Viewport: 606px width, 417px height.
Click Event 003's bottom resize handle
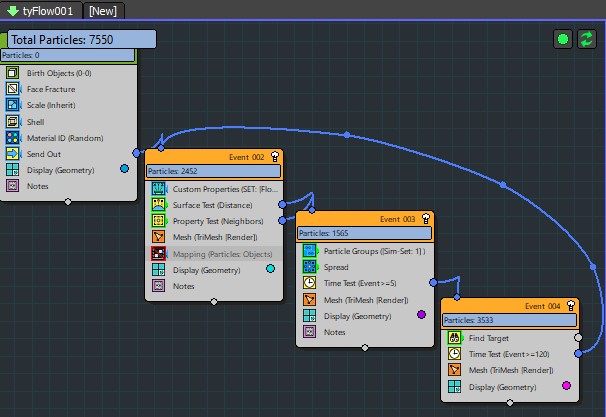point(365,347)
